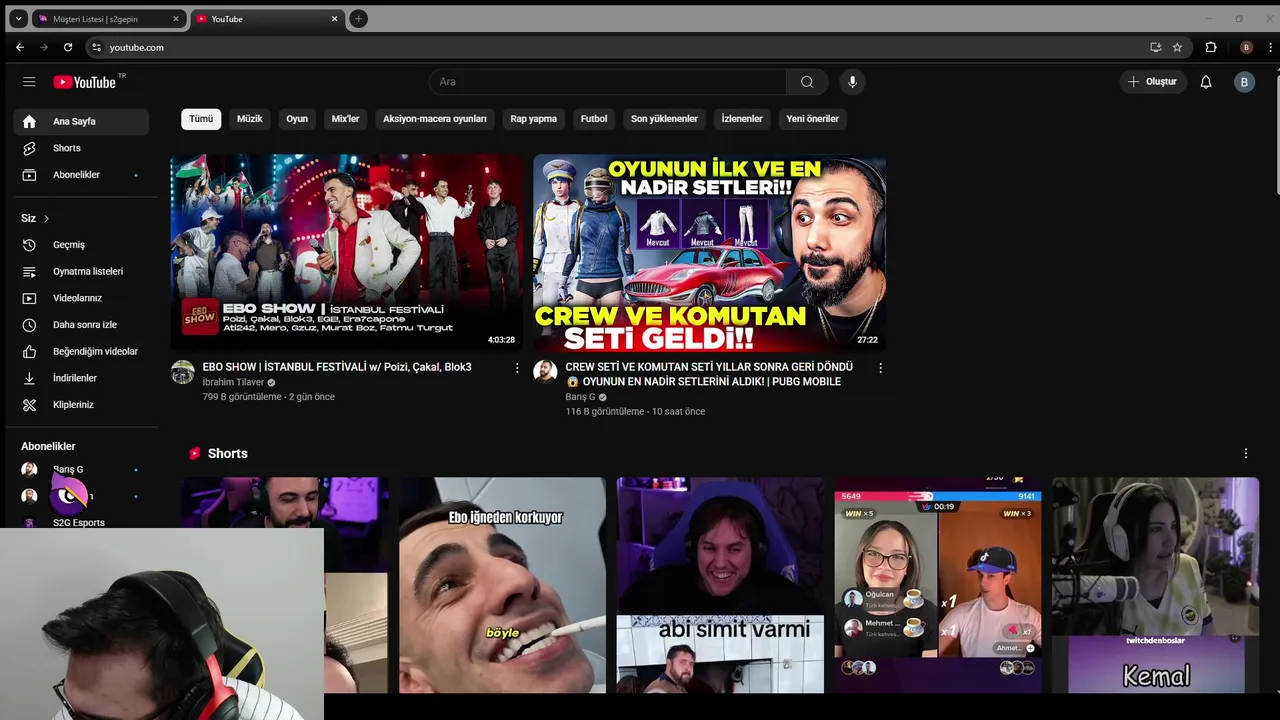1280x720 pixels.
Task: Go to Ana Sayfa in sidebar
Action: click(81, 122)
